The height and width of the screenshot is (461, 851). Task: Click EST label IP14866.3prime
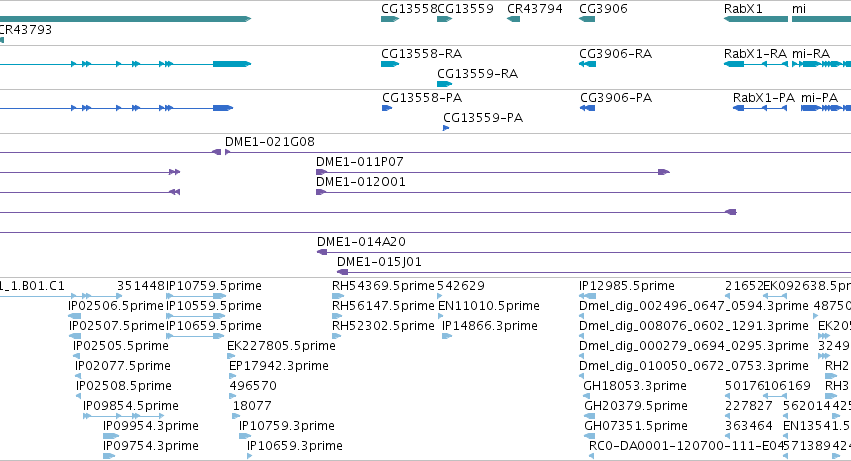click(x=490, y=326)
